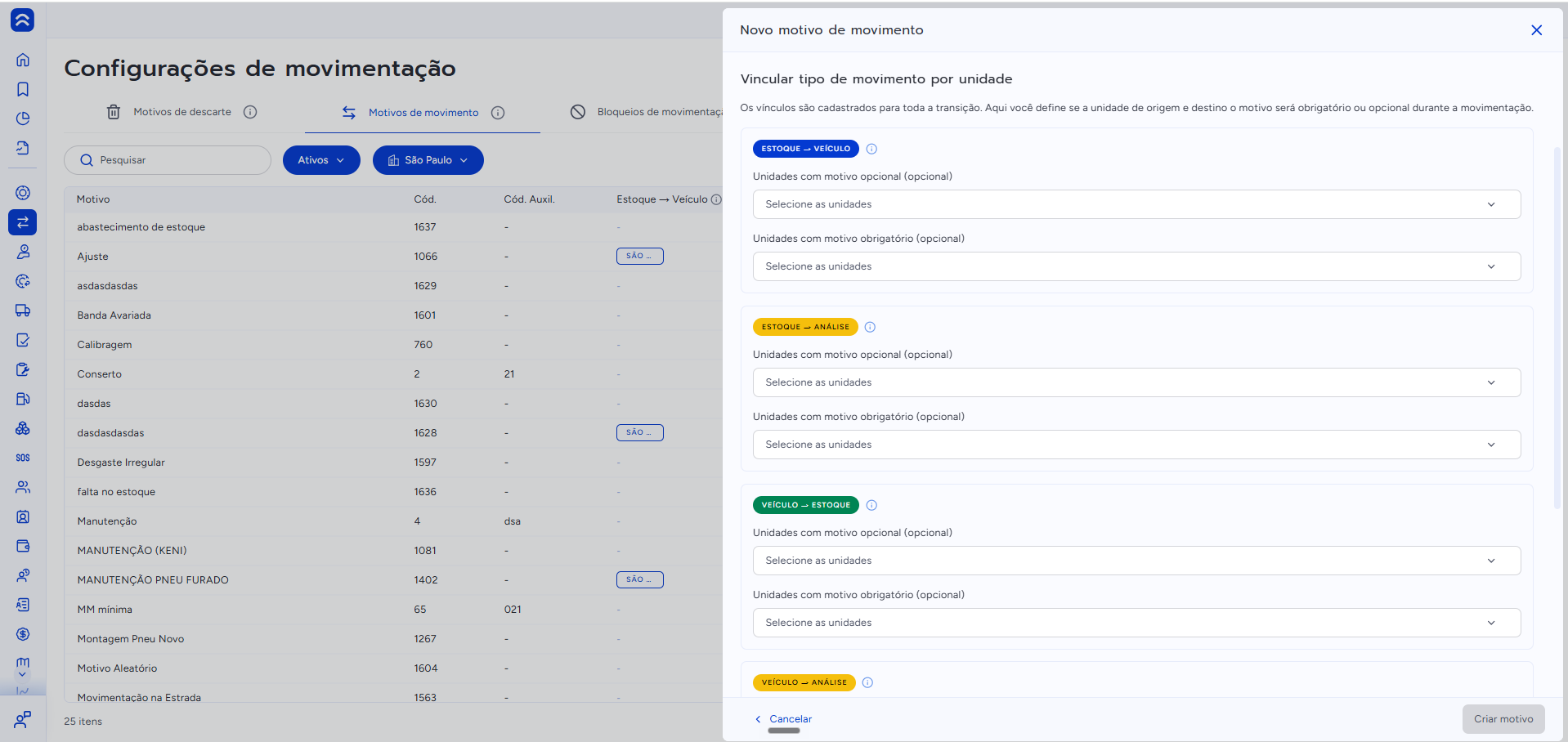Select the Banda Avariada row
Image resolution: width=1568 pixels, height=742 pixels.
click(393, 315)
